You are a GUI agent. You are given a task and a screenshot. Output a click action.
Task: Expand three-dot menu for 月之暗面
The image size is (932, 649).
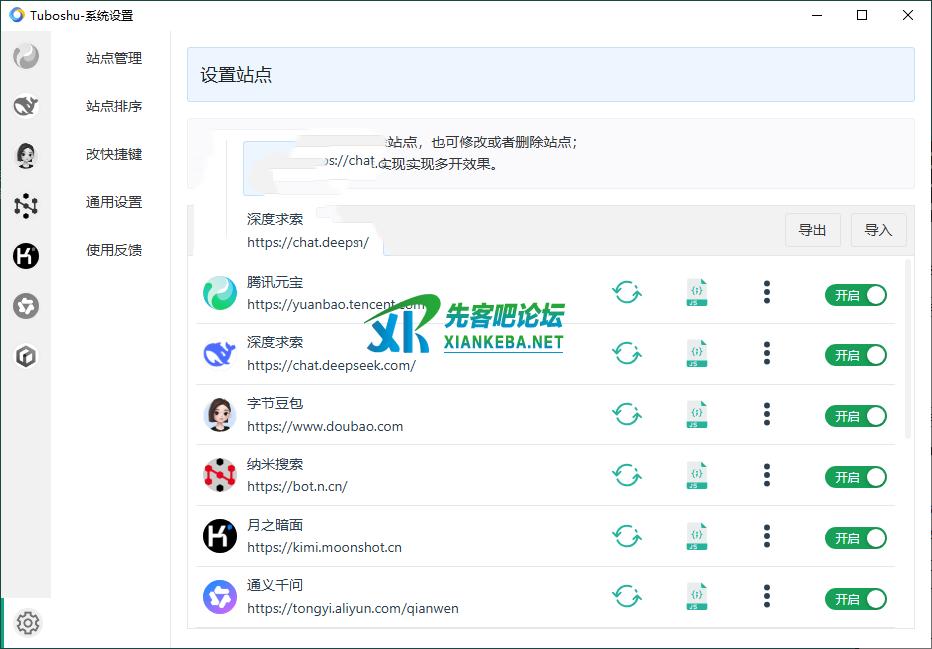(x=767, y=537)
